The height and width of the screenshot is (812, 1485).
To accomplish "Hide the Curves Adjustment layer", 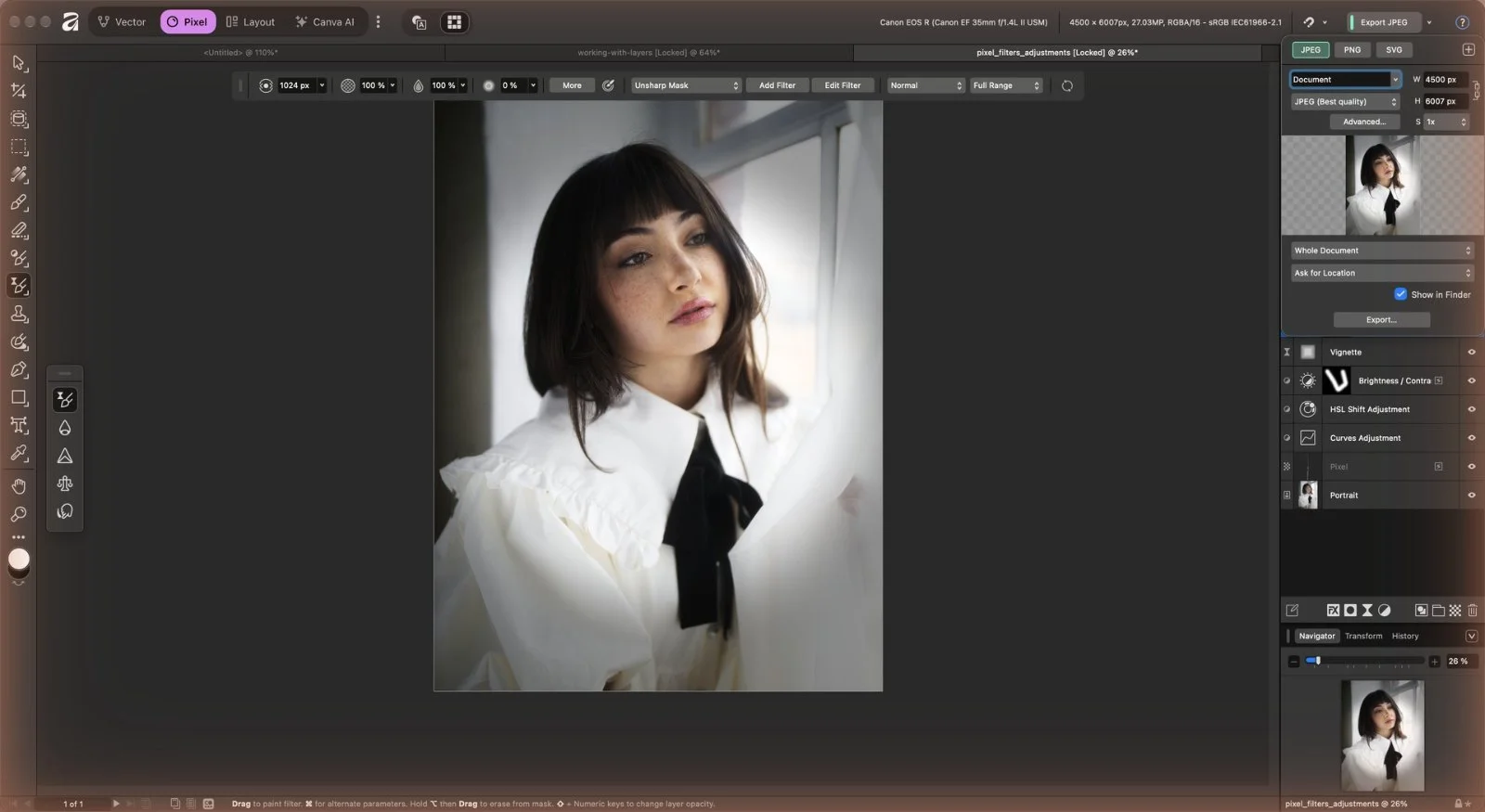I will [1471, 438].
